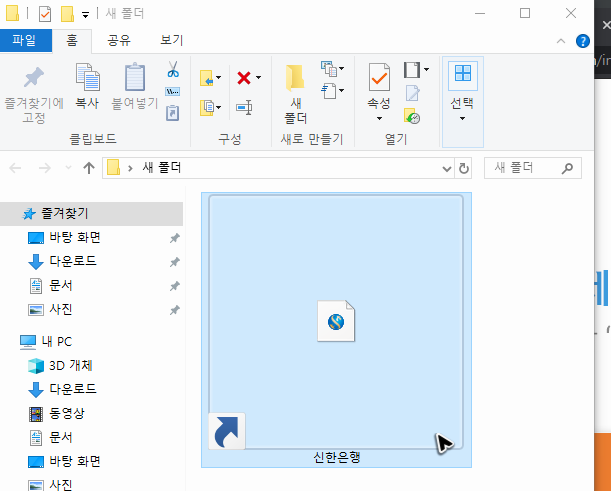Delete the selected item with red X
Screen dimensions: 611x491
click(x=244, y=78)
